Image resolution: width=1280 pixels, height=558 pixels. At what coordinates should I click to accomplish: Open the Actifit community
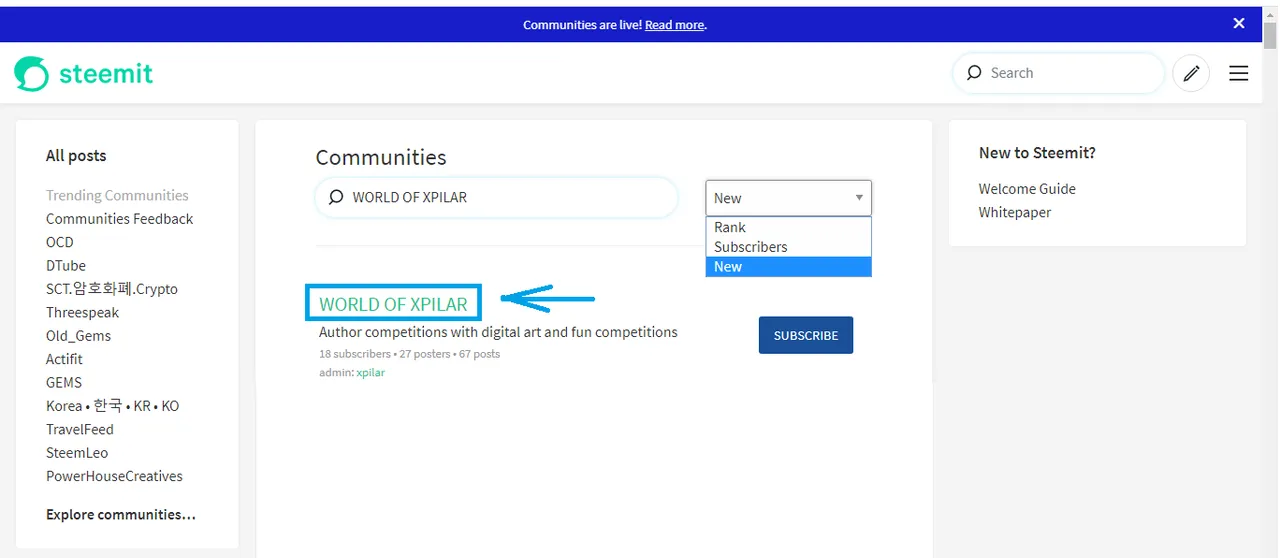coord(64,359)
